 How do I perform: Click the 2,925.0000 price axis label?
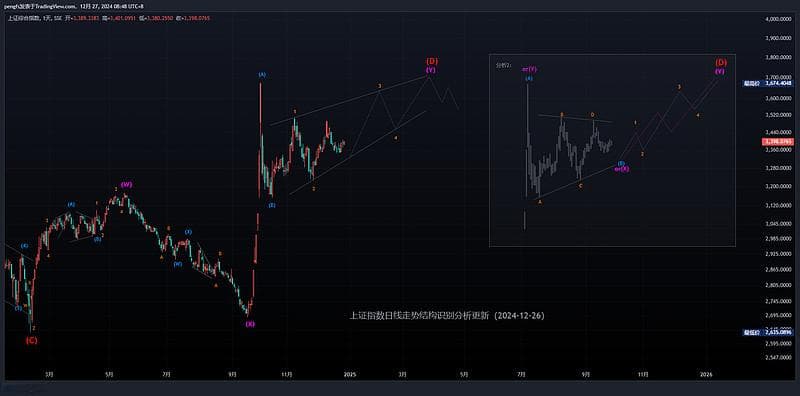(779, 254)
